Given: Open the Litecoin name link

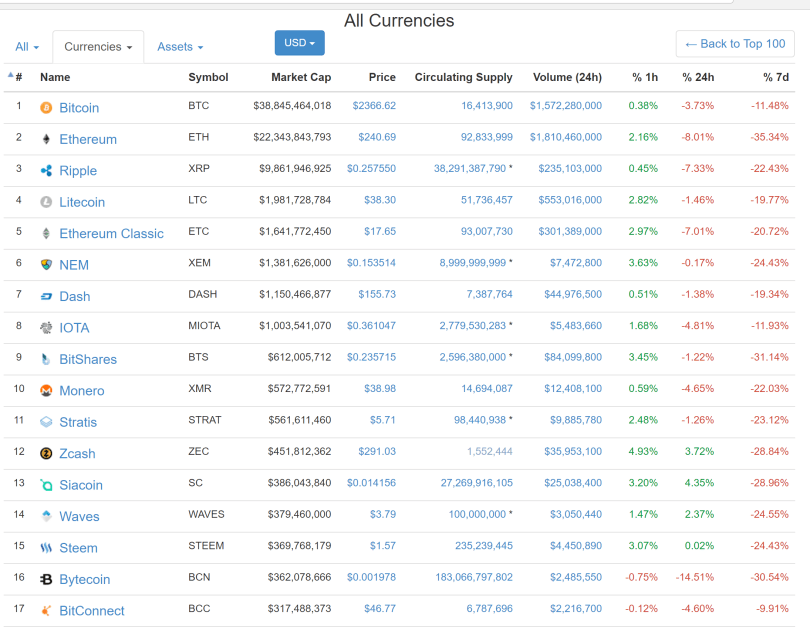Looking at the screenshot, I should coord(82,203).
